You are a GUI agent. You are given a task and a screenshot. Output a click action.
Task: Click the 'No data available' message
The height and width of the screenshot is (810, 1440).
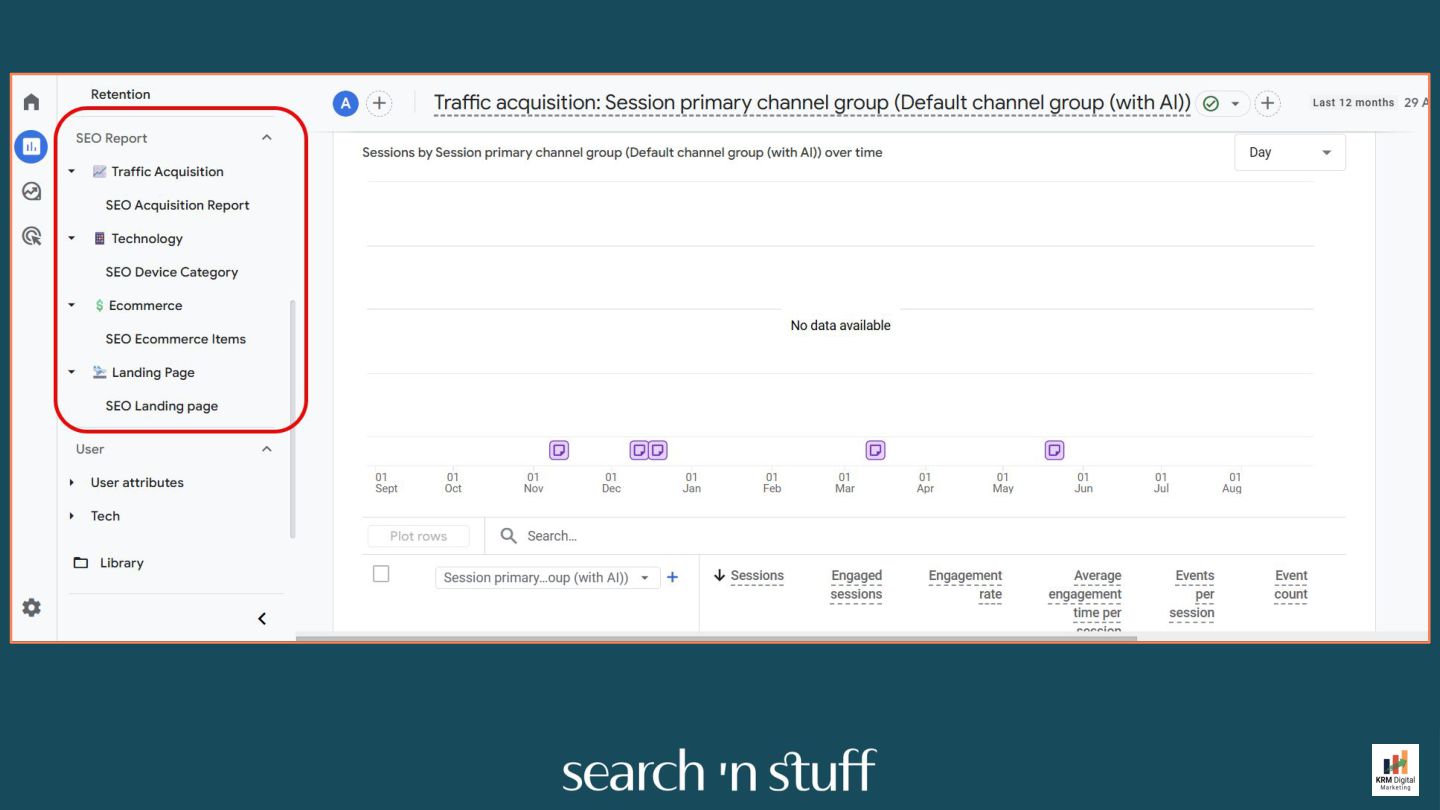coord(840,326)
